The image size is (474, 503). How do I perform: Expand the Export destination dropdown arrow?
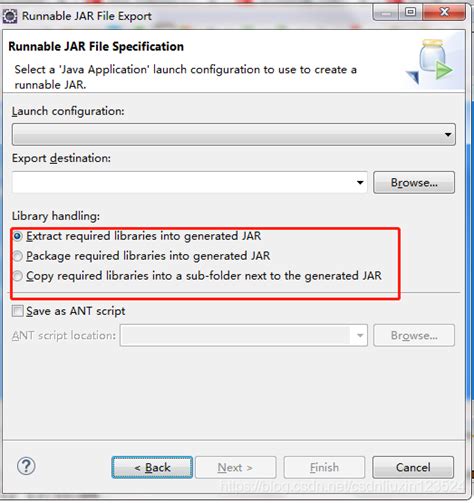[360, 182]
